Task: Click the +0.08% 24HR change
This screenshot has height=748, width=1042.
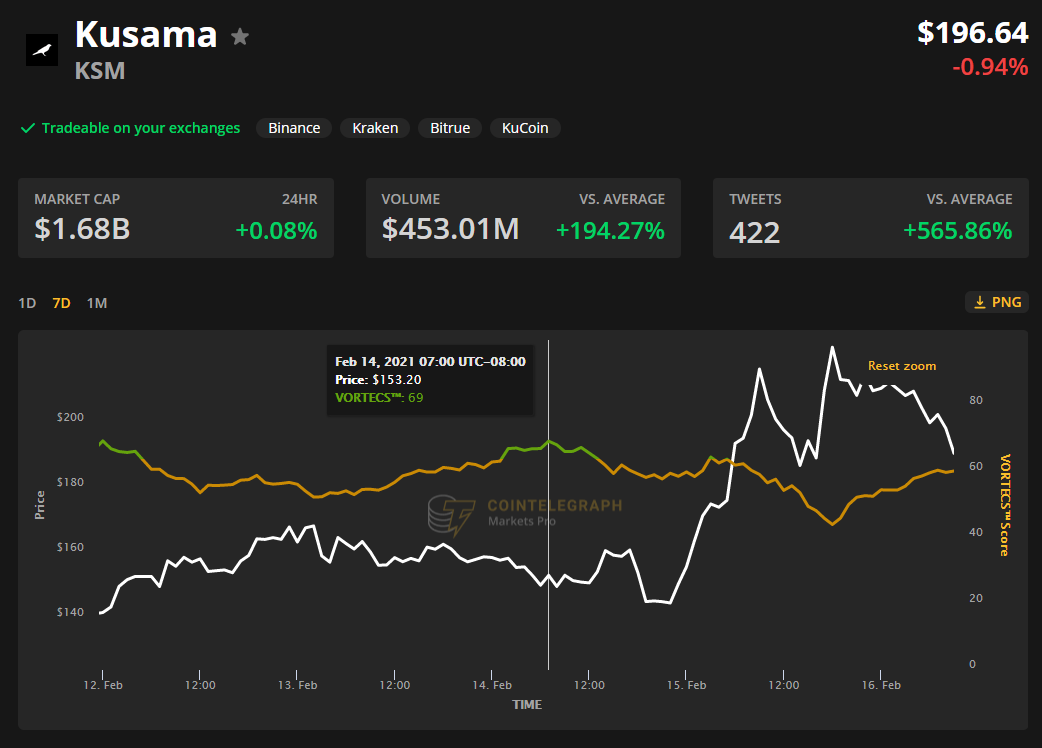Action: [276, 231]
